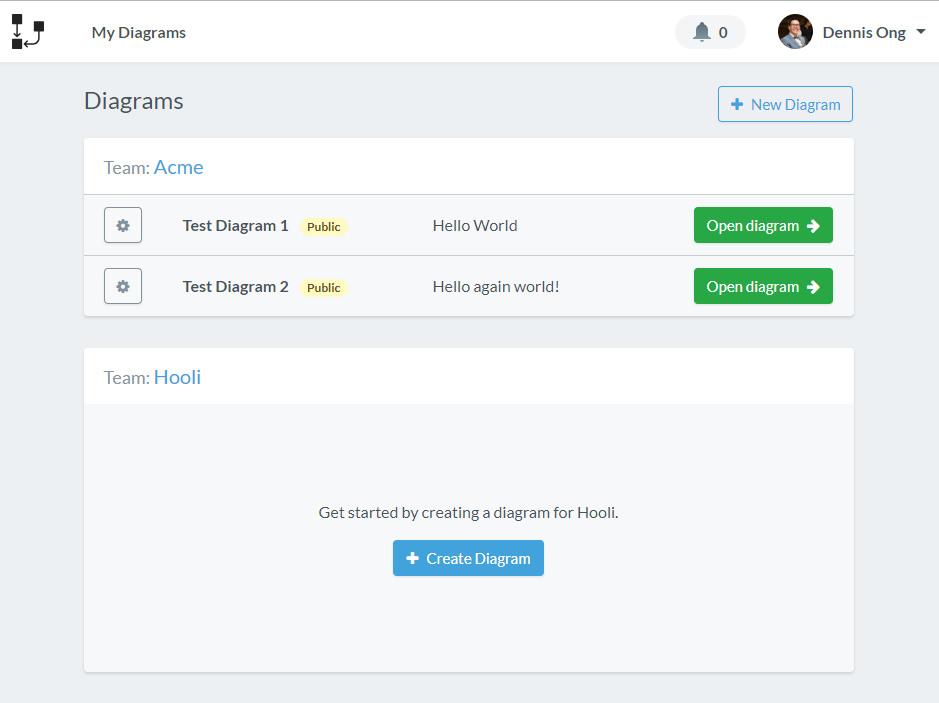Screen dimensions: 939x703
Task: Open diagram Test Diagram 2
Action: pyautogui.click(x=763, y=286)
